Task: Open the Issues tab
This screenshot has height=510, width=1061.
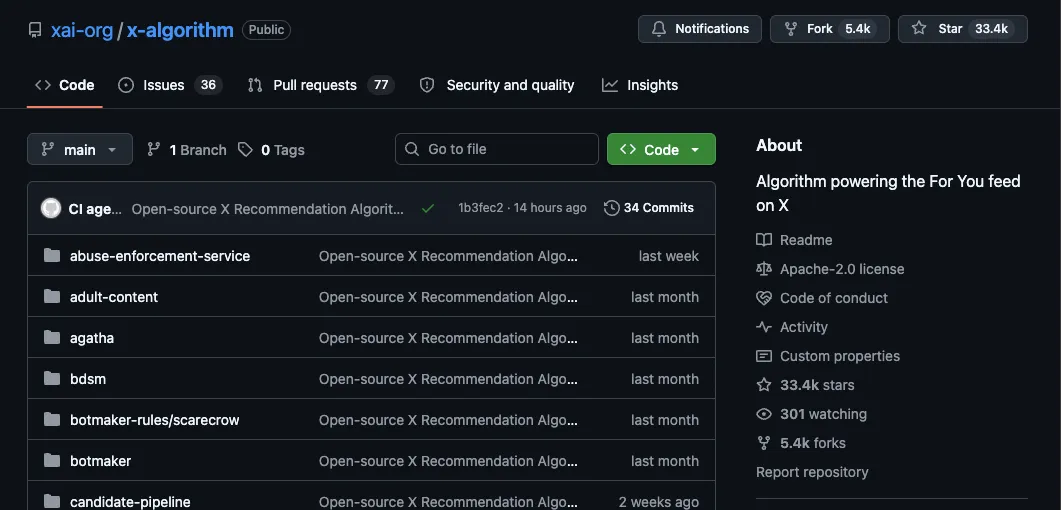Action: [170, 85]
